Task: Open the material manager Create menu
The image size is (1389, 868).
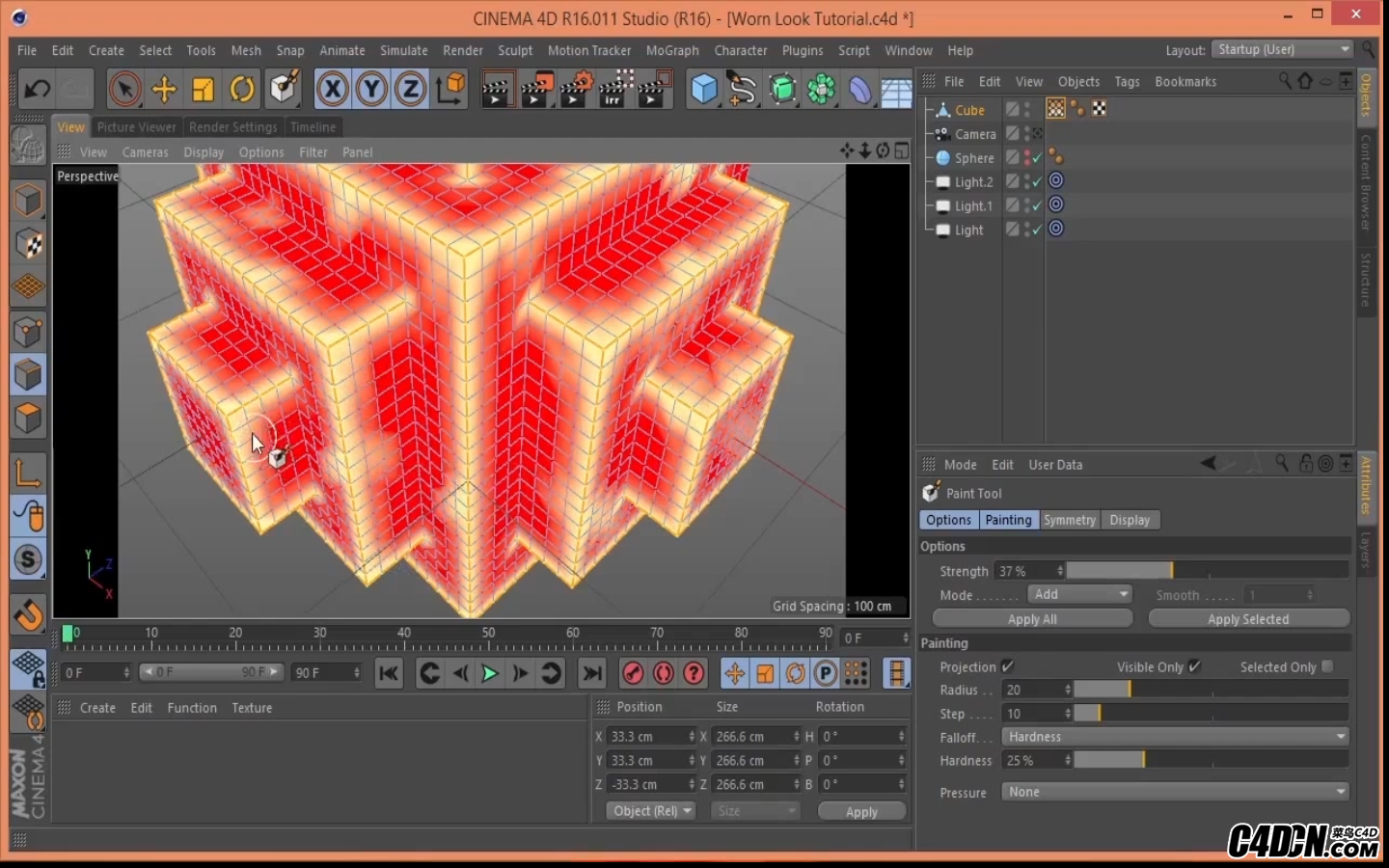Action: pos(97,708)
